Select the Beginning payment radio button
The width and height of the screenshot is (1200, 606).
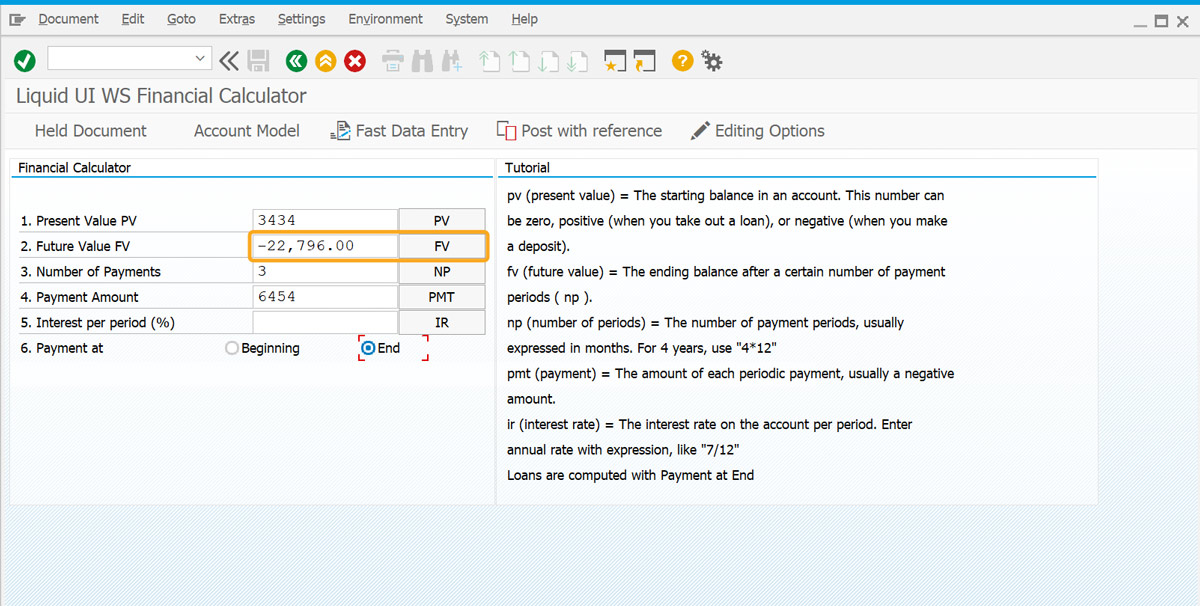[x=232, y=348]
